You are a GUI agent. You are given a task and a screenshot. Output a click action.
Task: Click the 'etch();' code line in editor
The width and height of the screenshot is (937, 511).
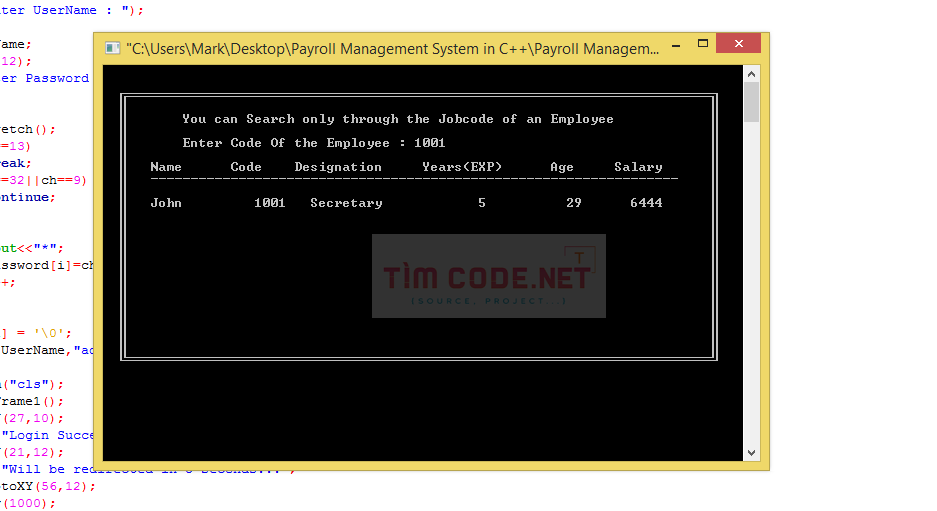(x=27, y=129)
